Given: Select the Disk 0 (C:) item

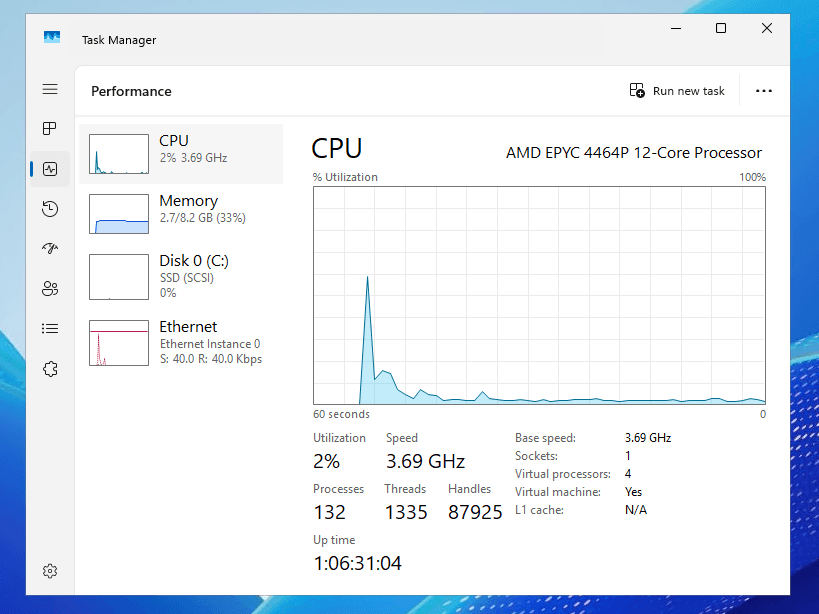Looking at the screenshot, I should point(181,277).
